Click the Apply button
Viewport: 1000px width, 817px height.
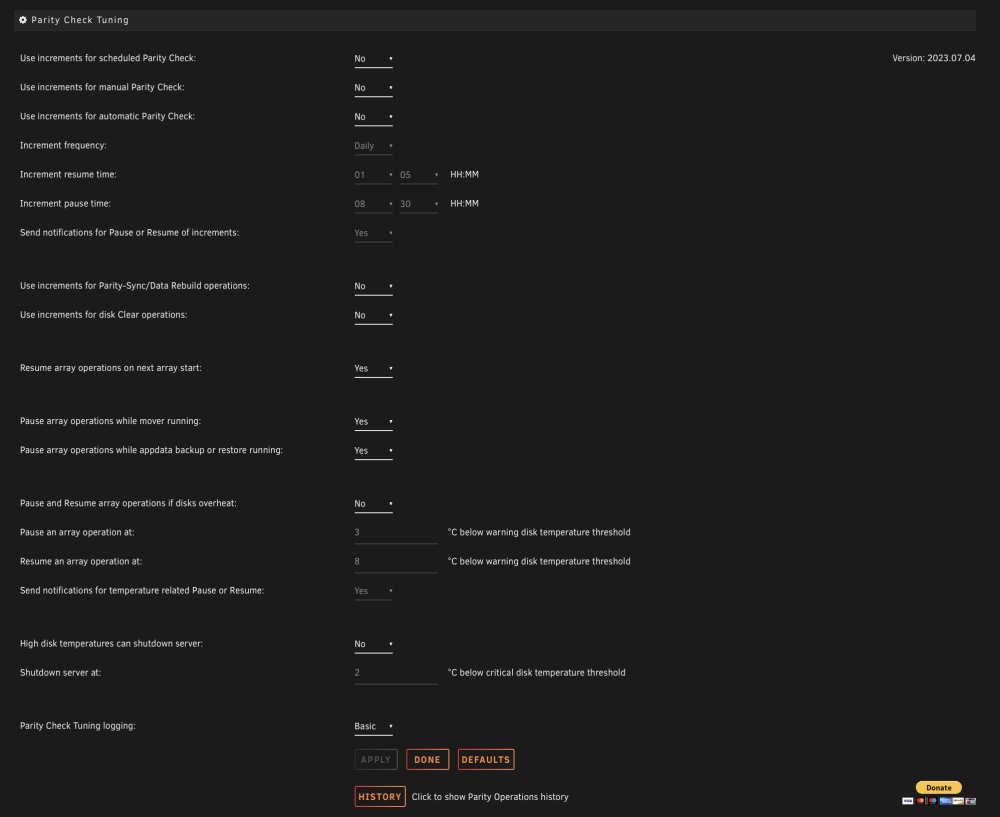click(x=376, y=760)
